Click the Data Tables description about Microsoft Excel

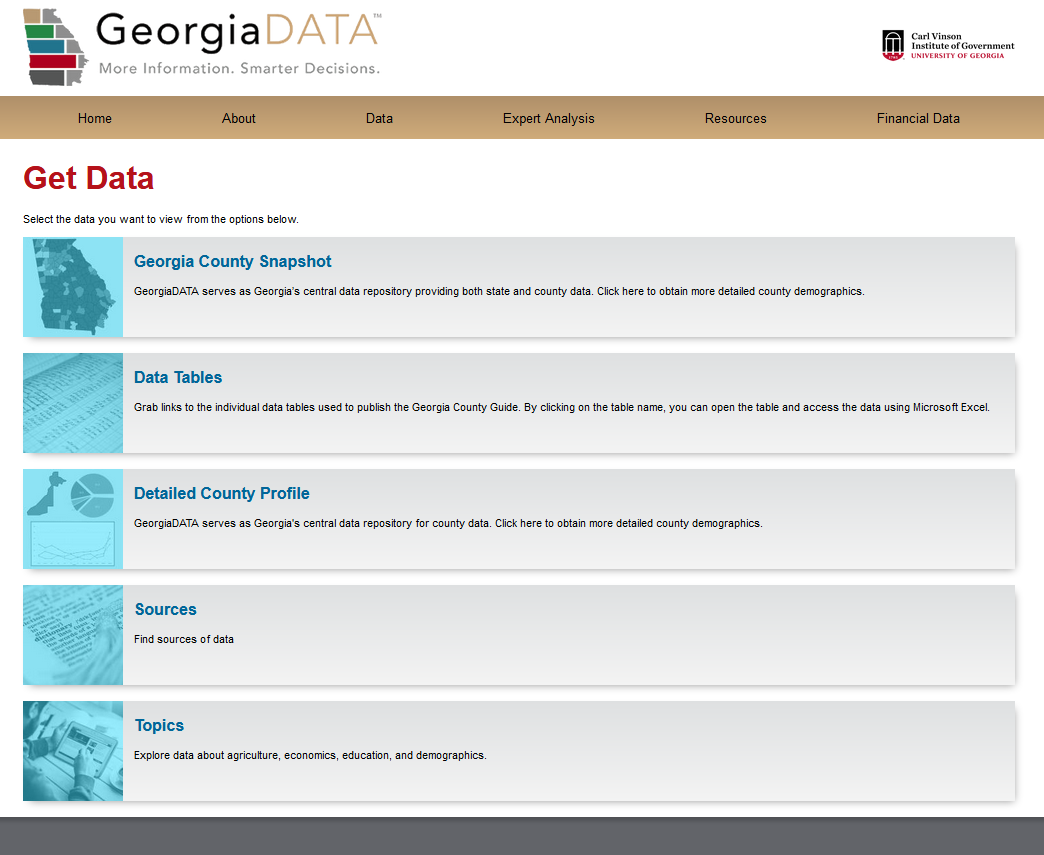click(562, 408)
